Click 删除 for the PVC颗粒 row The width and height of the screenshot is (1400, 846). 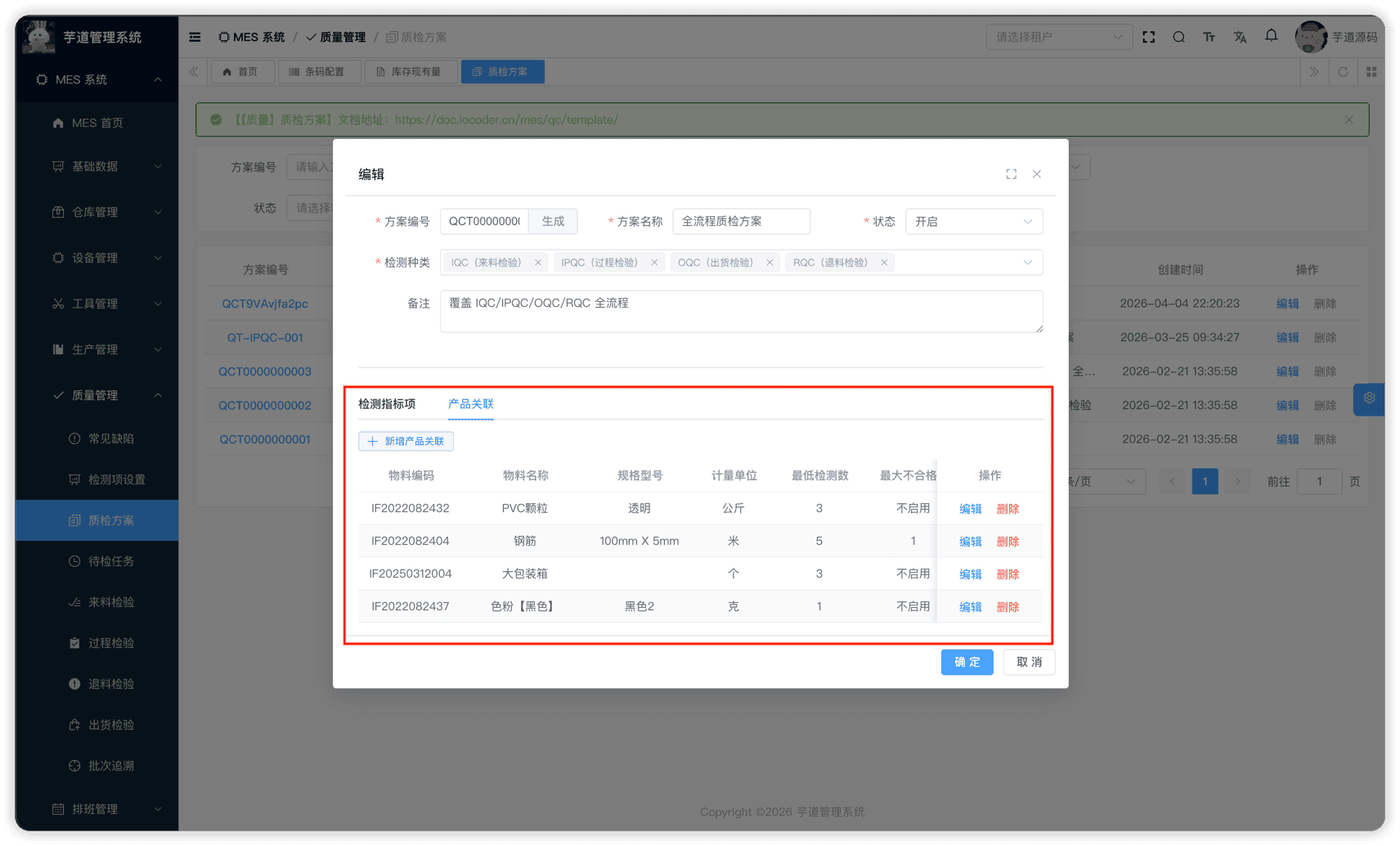coord(1007,509)
